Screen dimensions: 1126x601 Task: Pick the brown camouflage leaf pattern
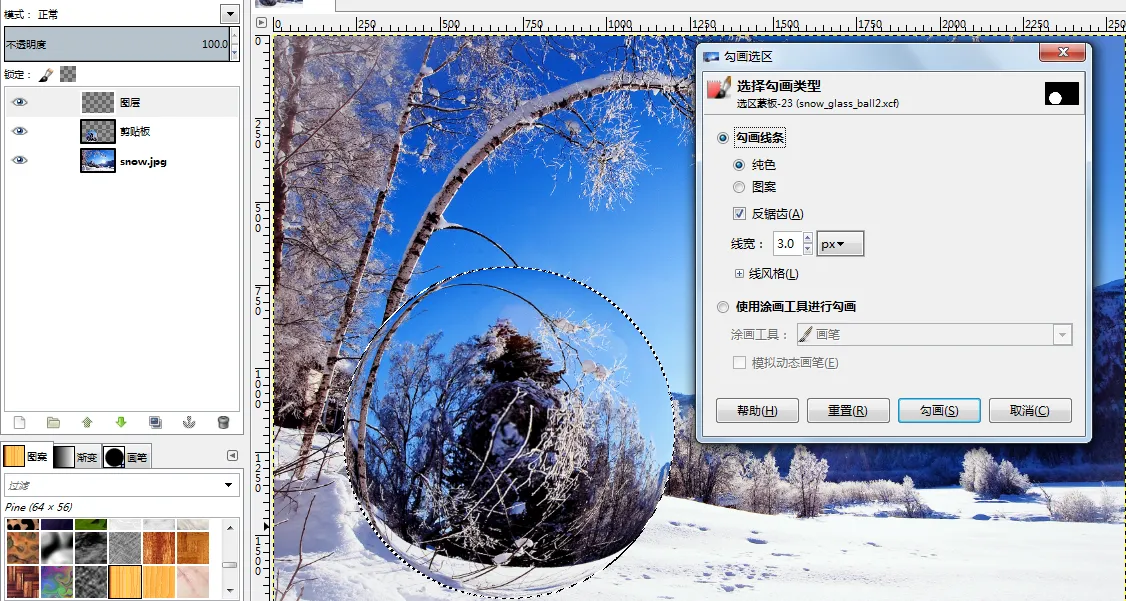(22, 548)
